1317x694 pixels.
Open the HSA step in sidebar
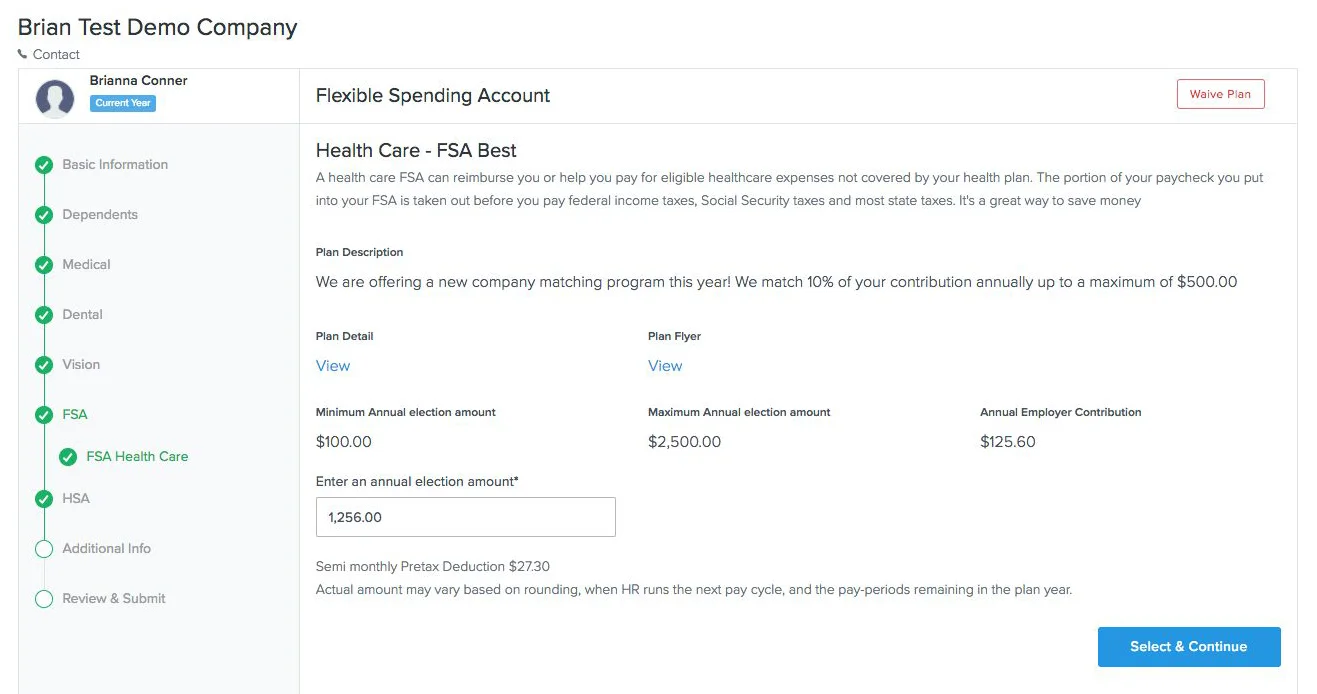pyautogui.click(x=76, y=498)
